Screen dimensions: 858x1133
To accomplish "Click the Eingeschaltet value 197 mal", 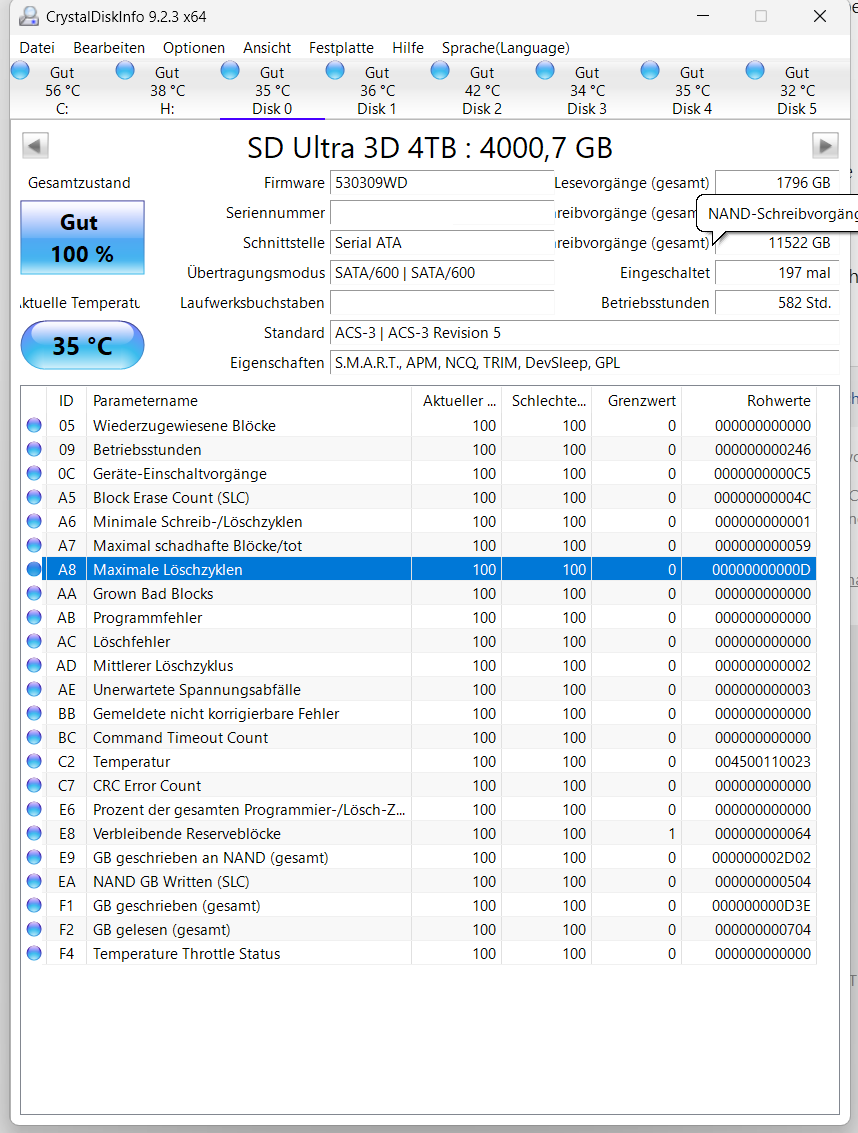I will coord(776,273).
